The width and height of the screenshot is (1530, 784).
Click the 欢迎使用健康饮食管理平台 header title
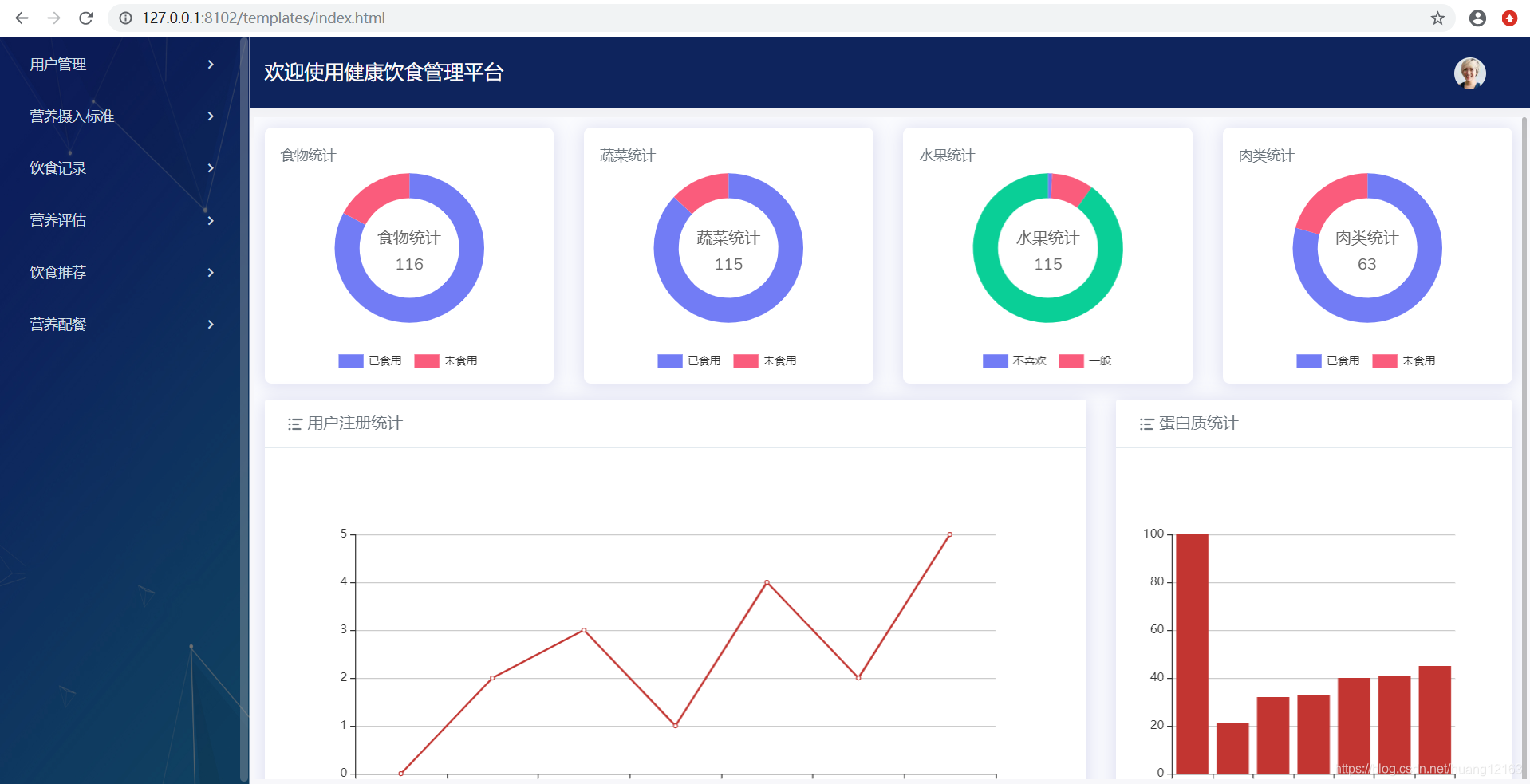pyautogui.click(x=384, y=73)
